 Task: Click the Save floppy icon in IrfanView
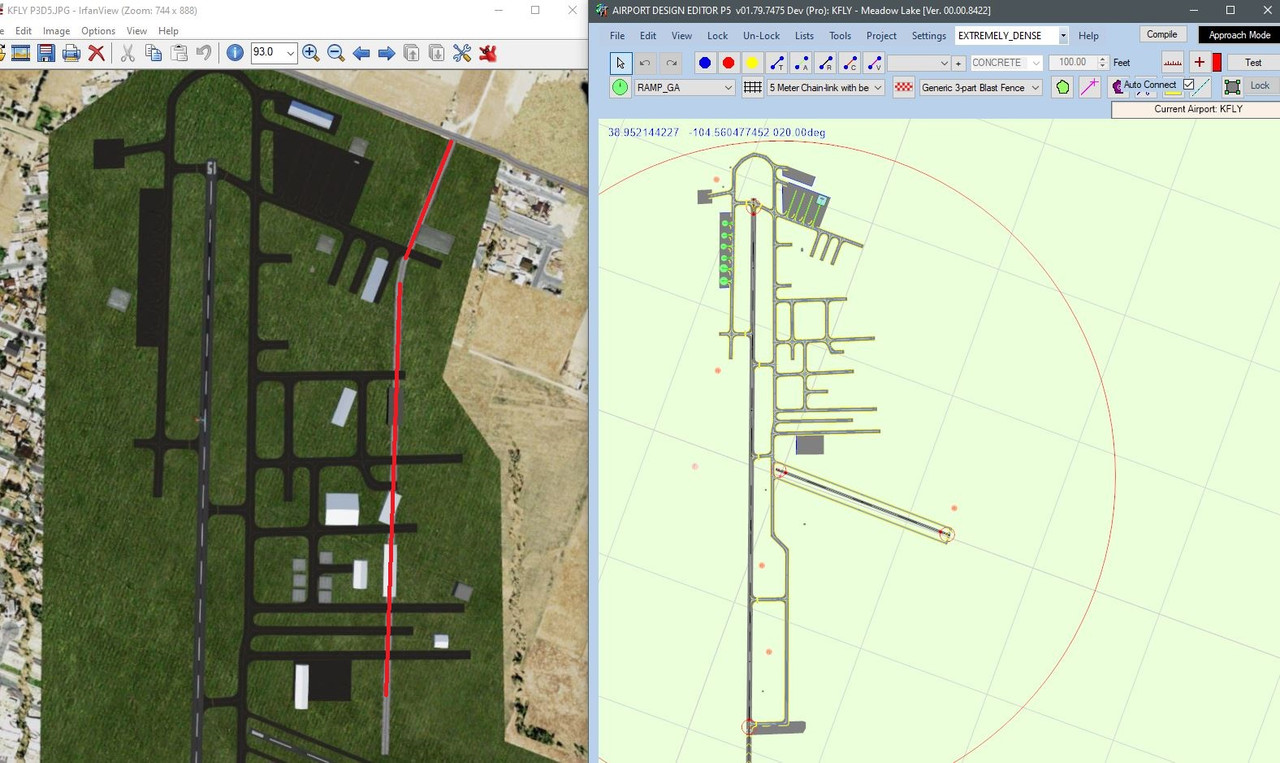click(x=46, y=53)
